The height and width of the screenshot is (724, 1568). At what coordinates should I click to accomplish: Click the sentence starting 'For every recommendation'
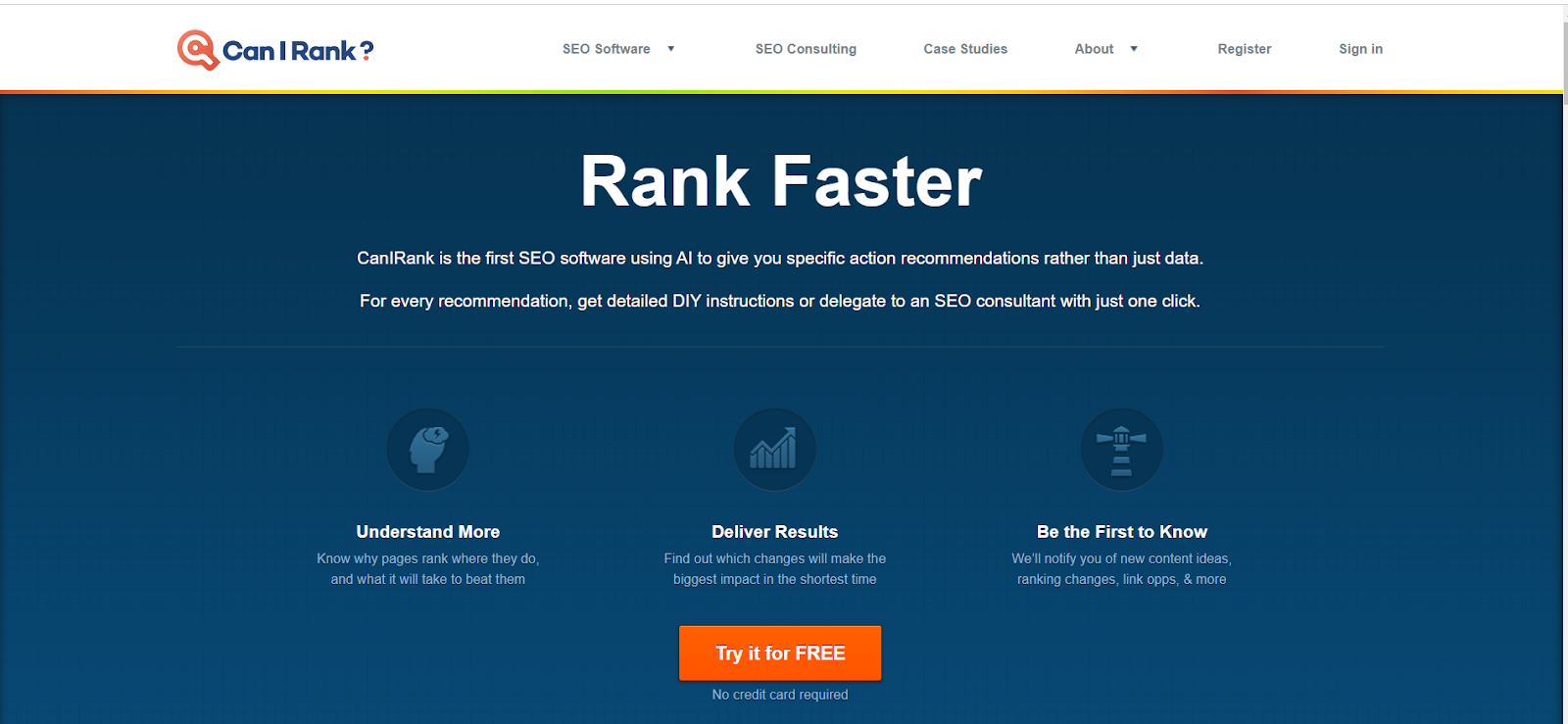[780, 302]
